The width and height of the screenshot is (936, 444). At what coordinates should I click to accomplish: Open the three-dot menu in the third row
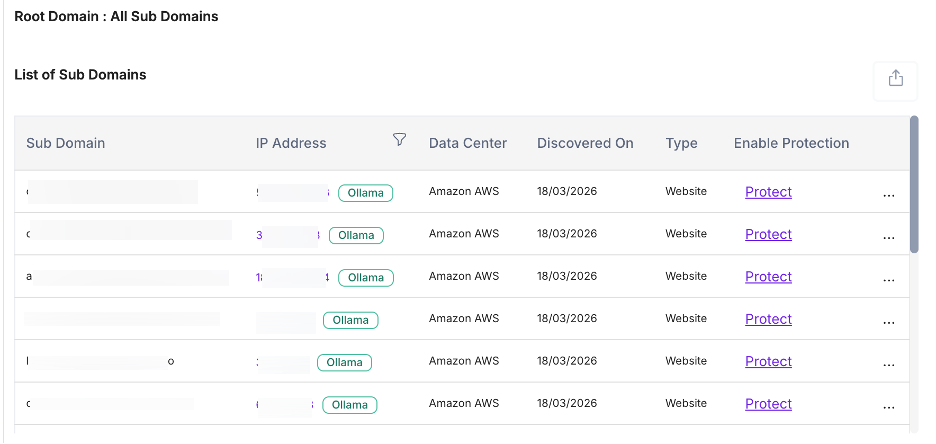pyautogui.click(x=888, y=280)
